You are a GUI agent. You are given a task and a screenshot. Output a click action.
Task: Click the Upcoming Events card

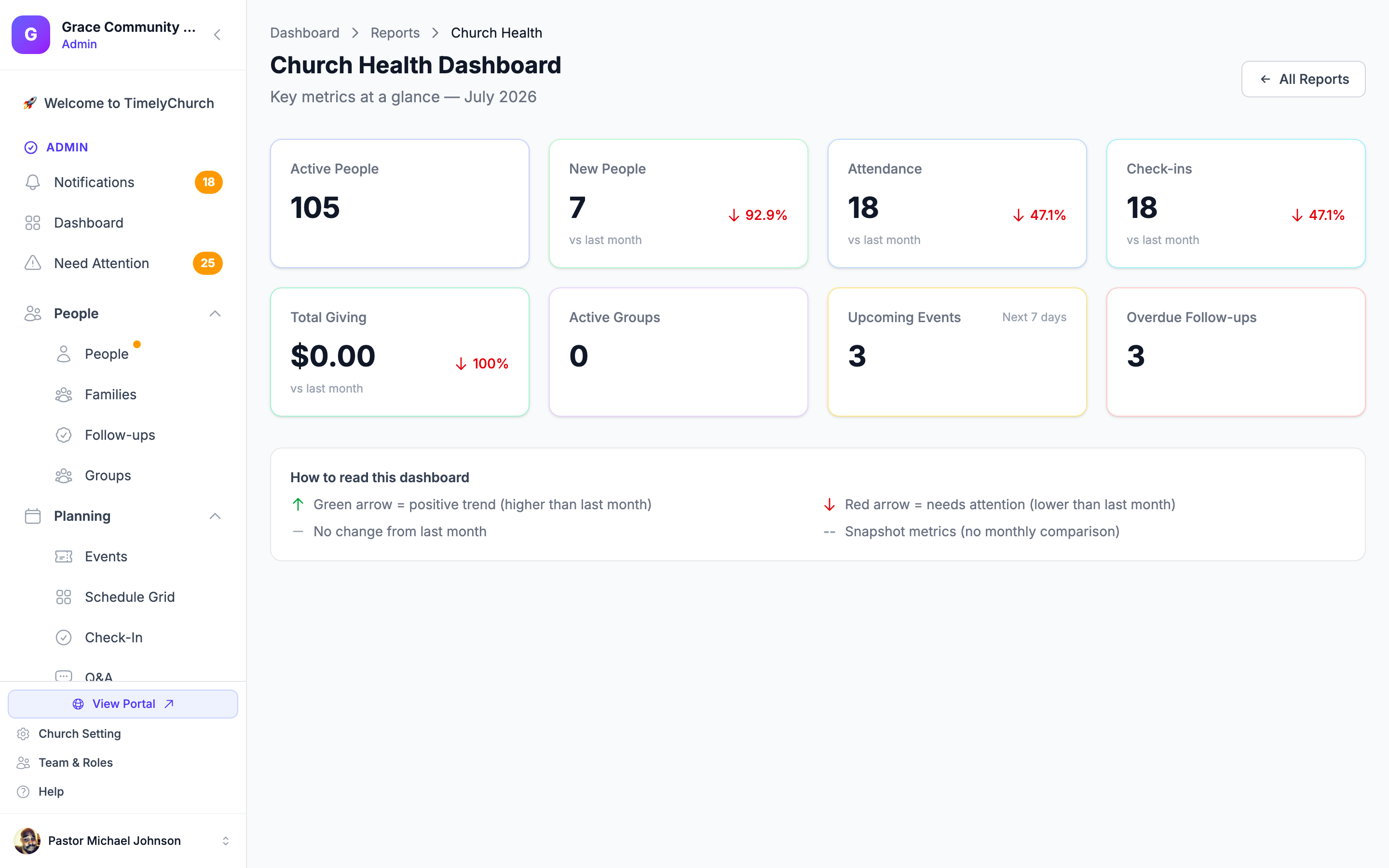957,352
